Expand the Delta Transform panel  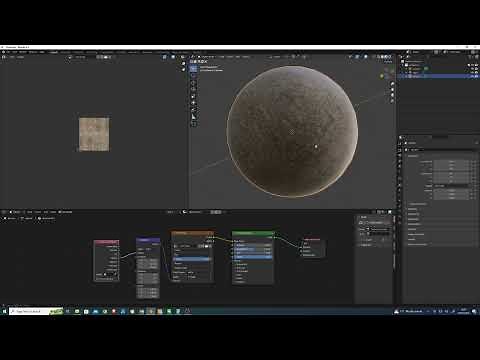[417, 204]
